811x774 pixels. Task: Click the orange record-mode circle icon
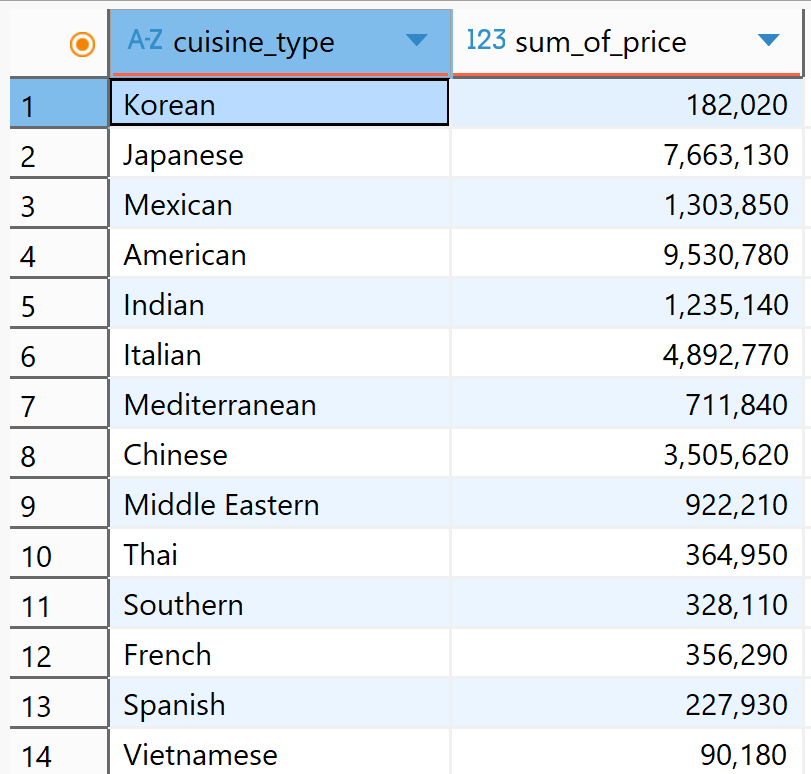pyautogui.click(x=82, y=44)
